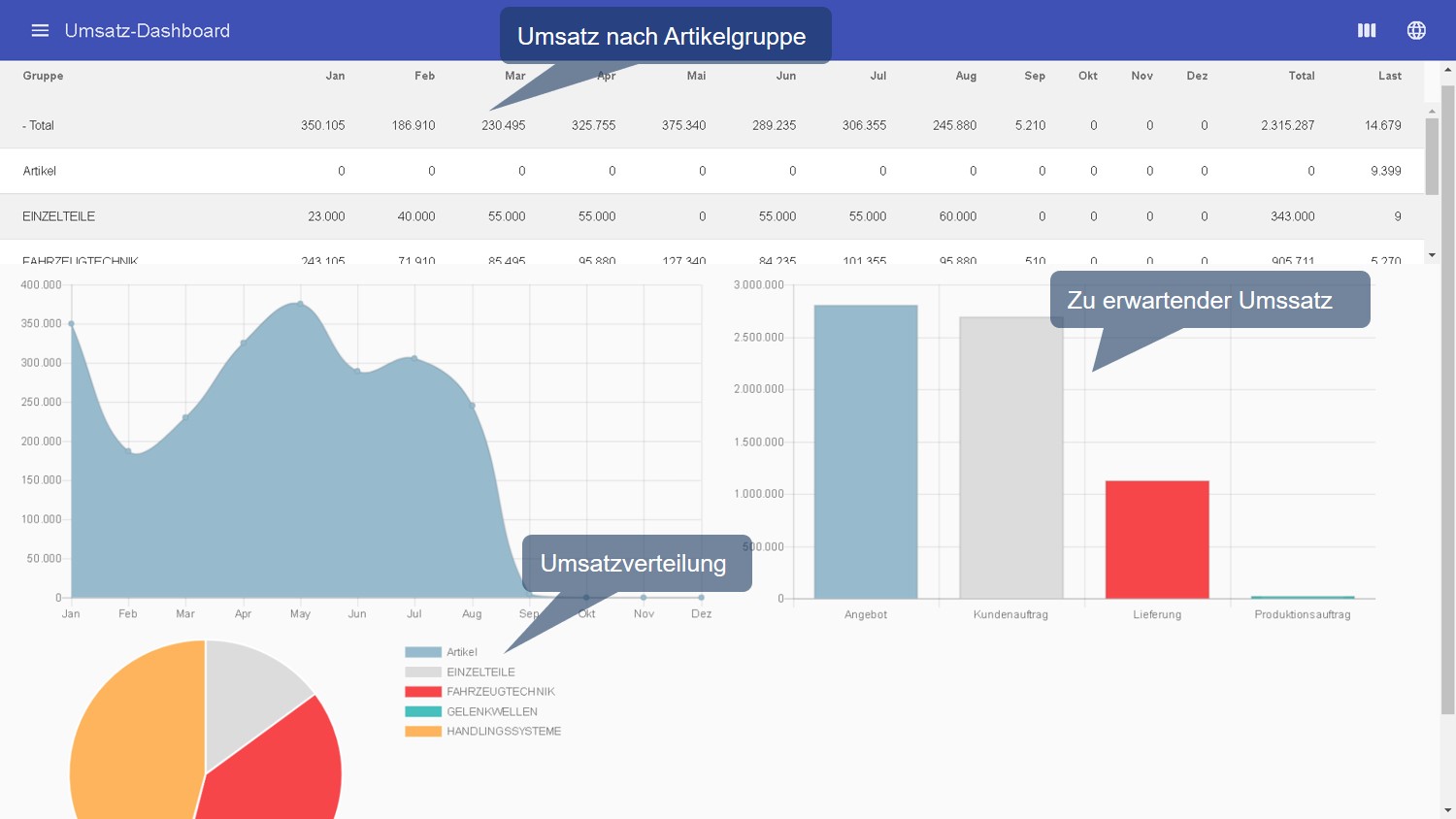
Task: Open the hamburger navigation menu
Action: click(x=40, y=30)
